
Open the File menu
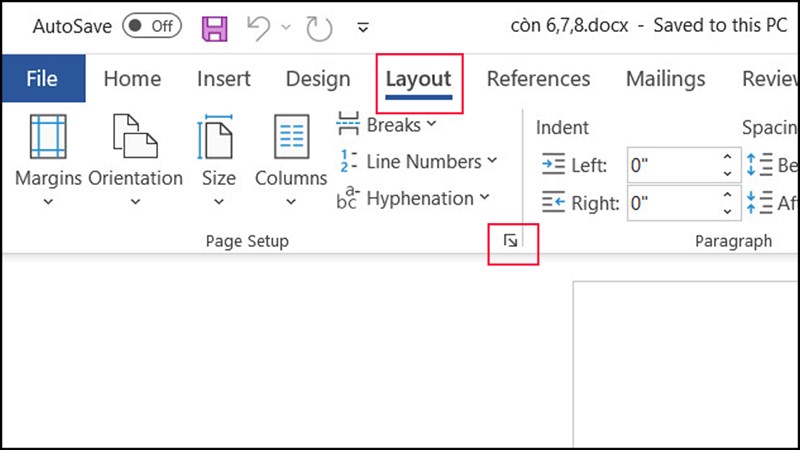click(42, 79)
